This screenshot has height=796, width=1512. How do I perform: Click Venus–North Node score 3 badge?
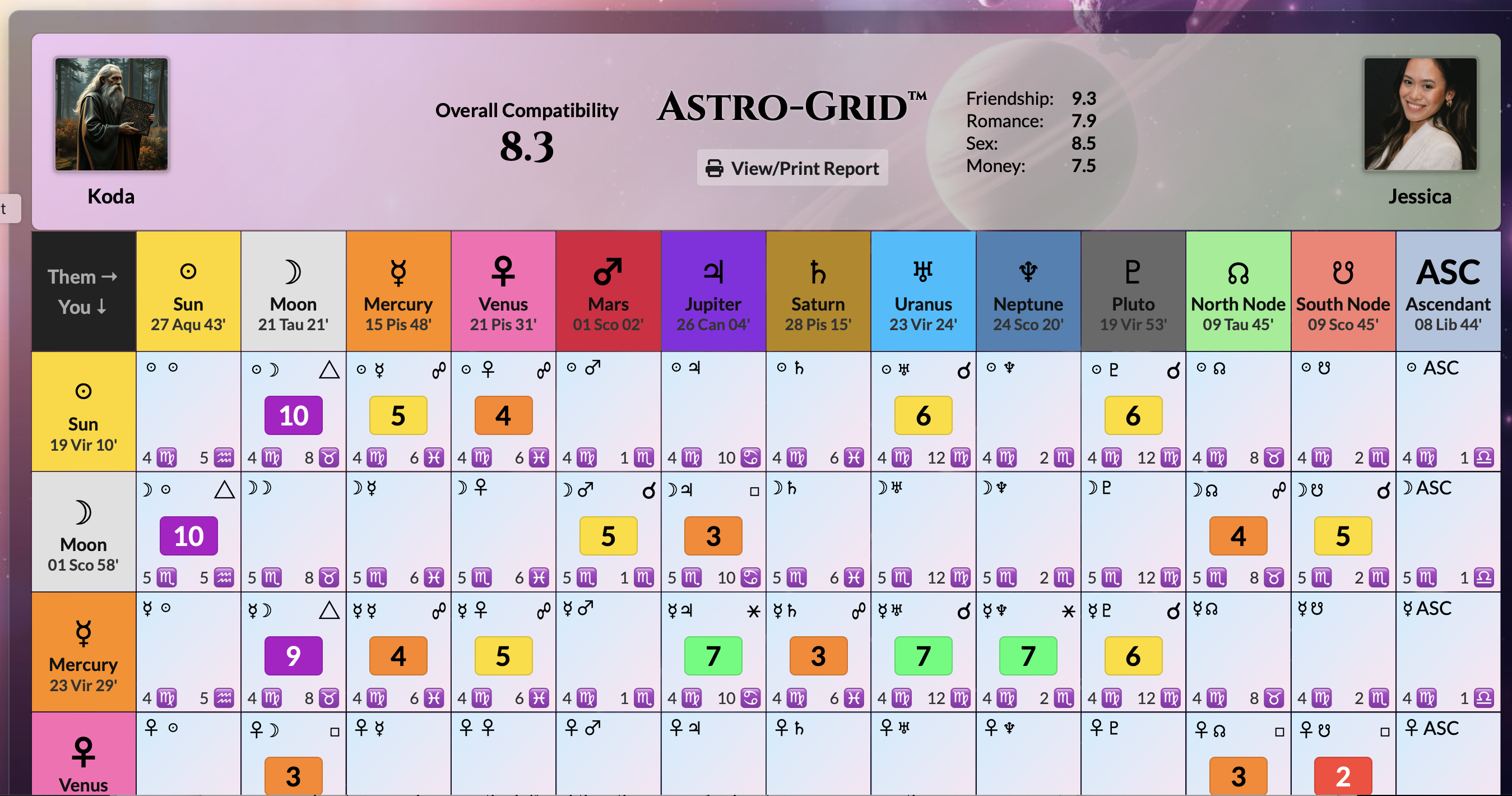(1239, 776)
